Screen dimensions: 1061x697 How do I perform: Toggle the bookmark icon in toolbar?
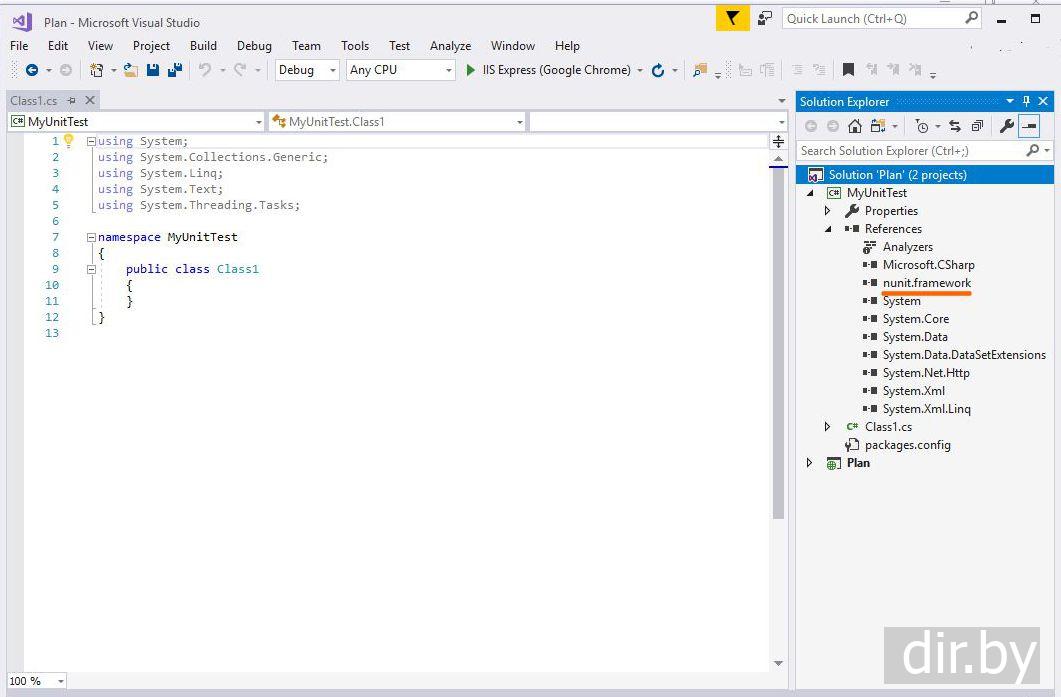(x=848, y=70)
